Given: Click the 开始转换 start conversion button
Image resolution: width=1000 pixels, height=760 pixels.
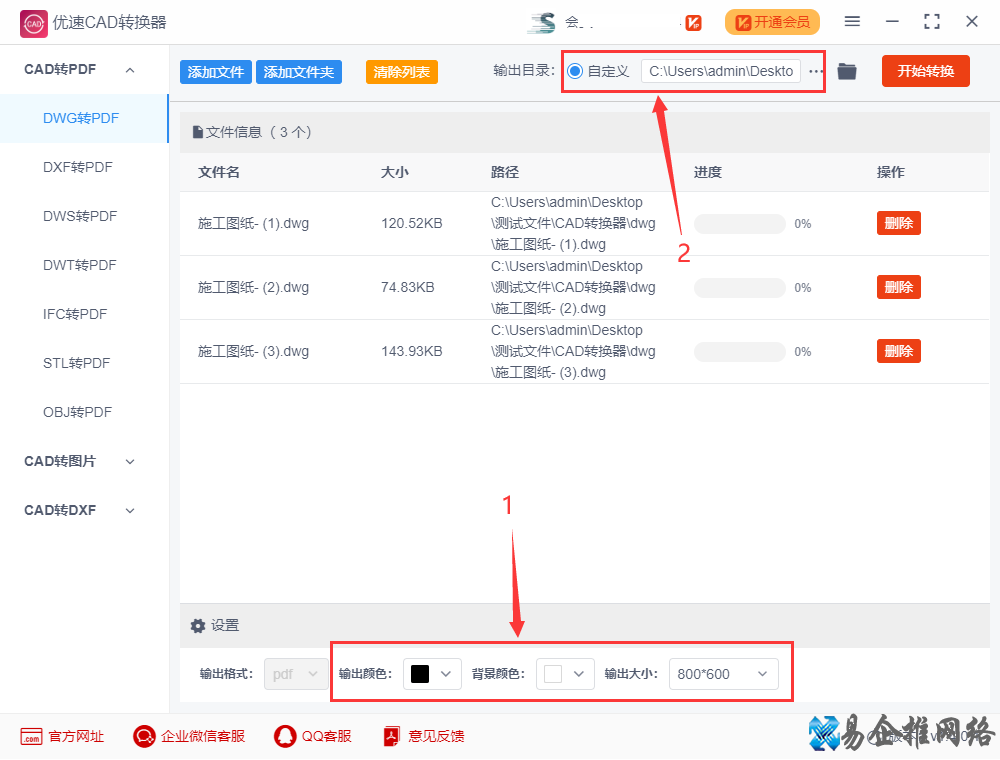Looking at the screenshot, I should click(x=925, y=71).
